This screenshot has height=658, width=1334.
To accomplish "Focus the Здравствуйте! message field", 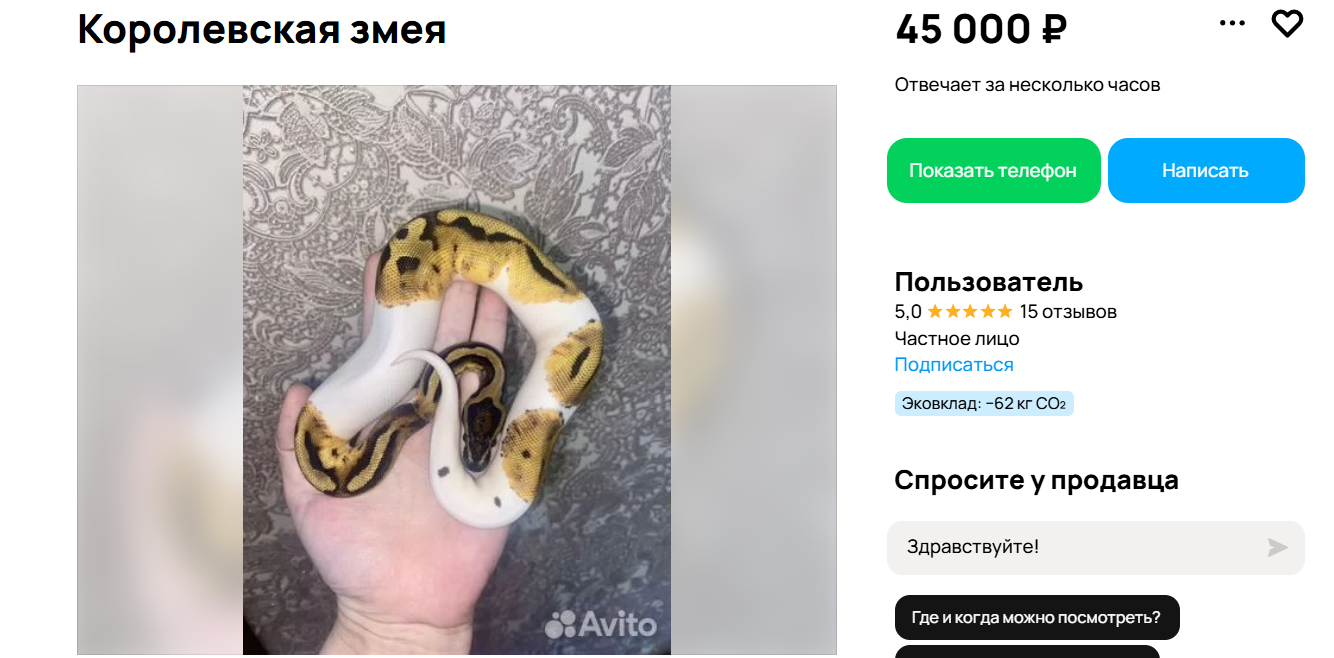I will [1075, 547].
